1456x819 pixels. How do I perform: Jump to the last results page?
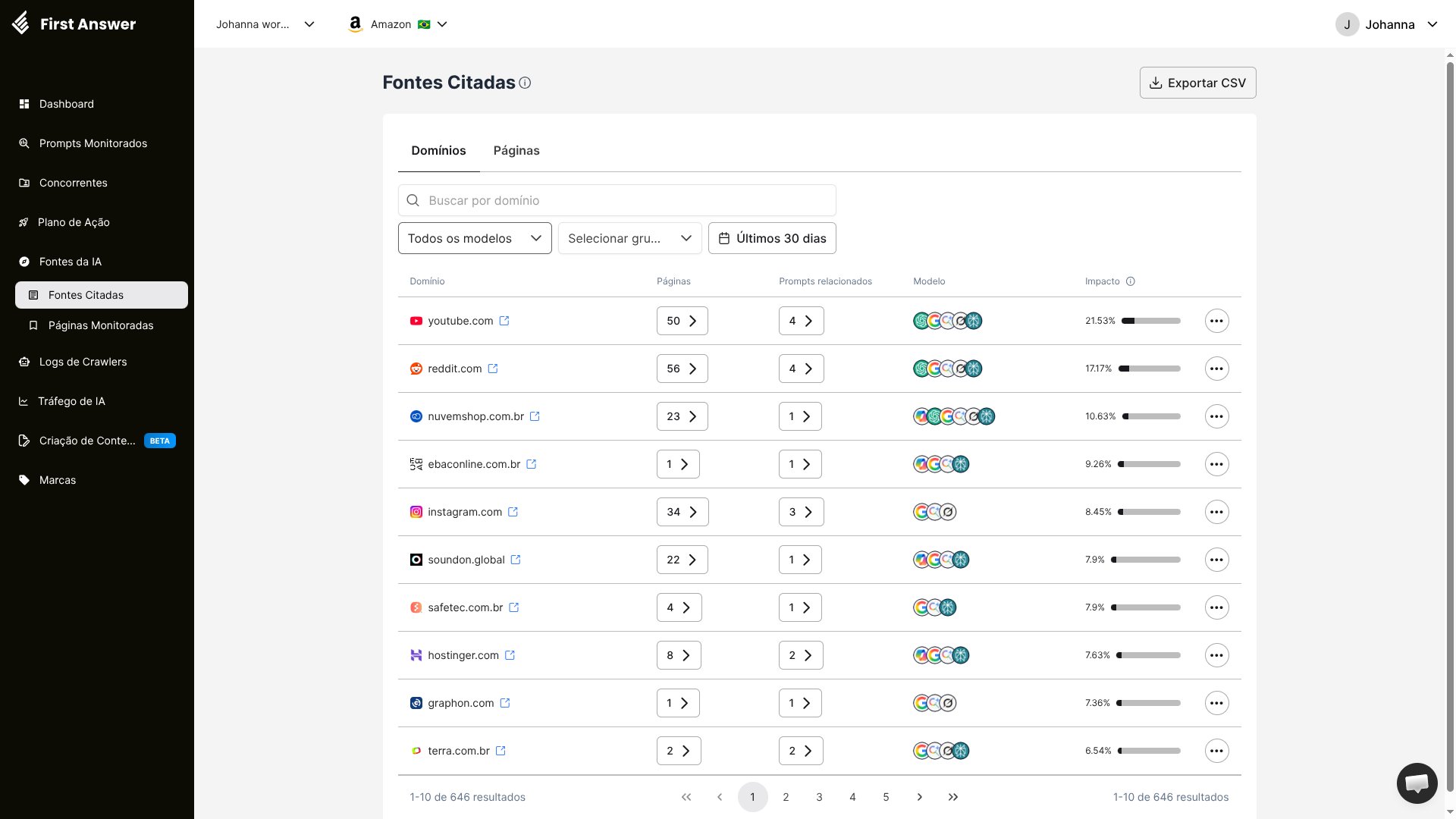click(953, 797)
